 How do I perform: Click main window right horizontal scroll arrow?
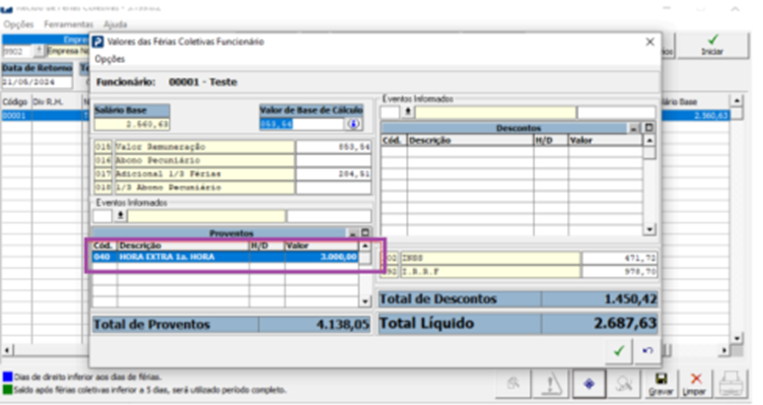pyautogui.click(x=724, y=350)
